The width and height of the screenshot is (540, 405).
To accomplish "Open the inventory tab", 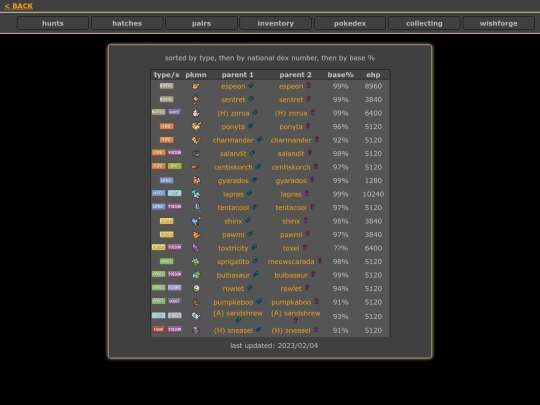I will (x=276, y=23).
